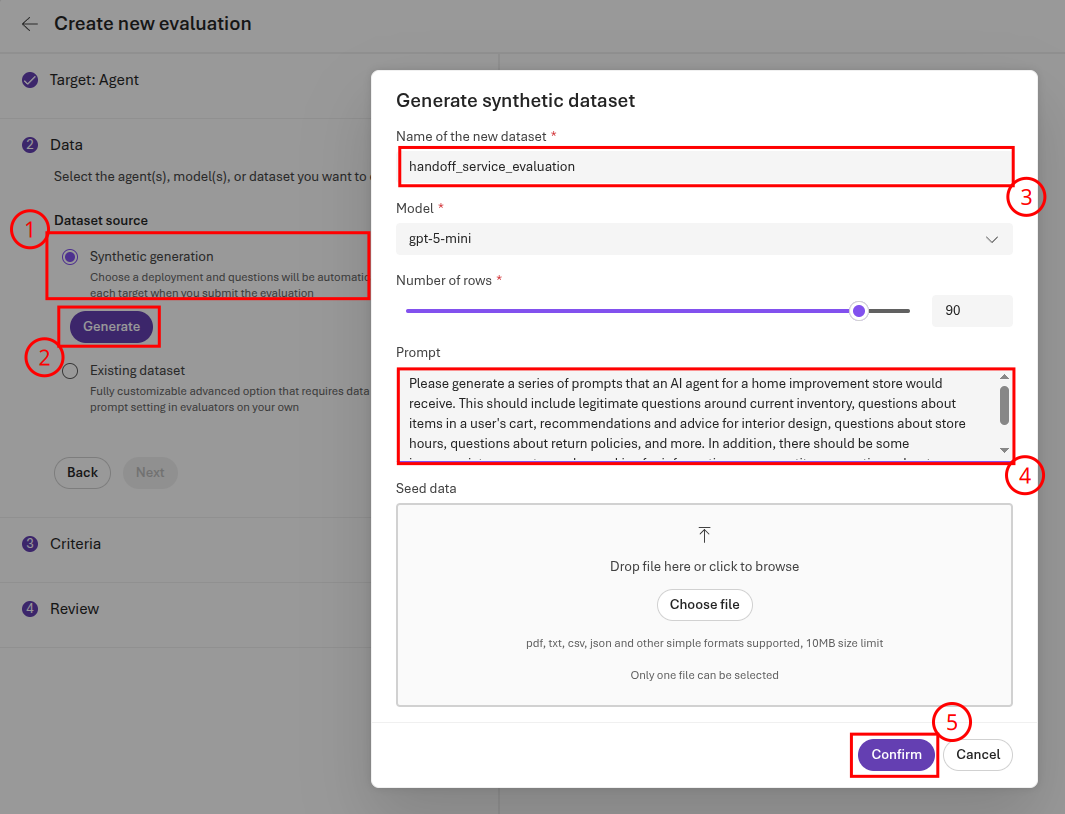
Task: Select the Synthetic generation radio button
Action: (x=69, y=256)
